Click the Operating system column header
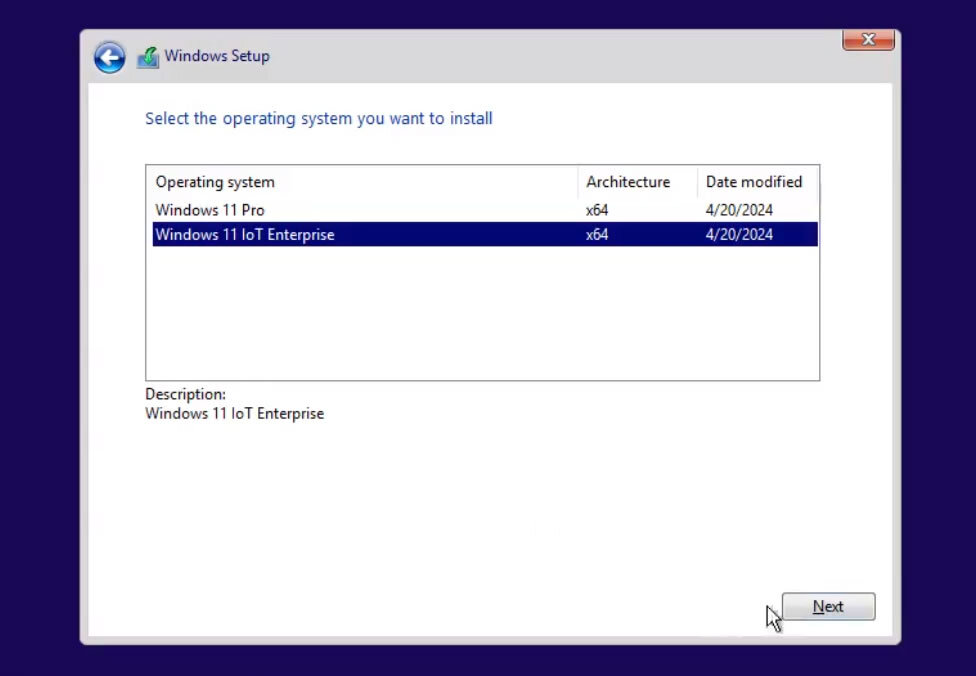This screenshot has height=676, width=976. tap(362, 182)
